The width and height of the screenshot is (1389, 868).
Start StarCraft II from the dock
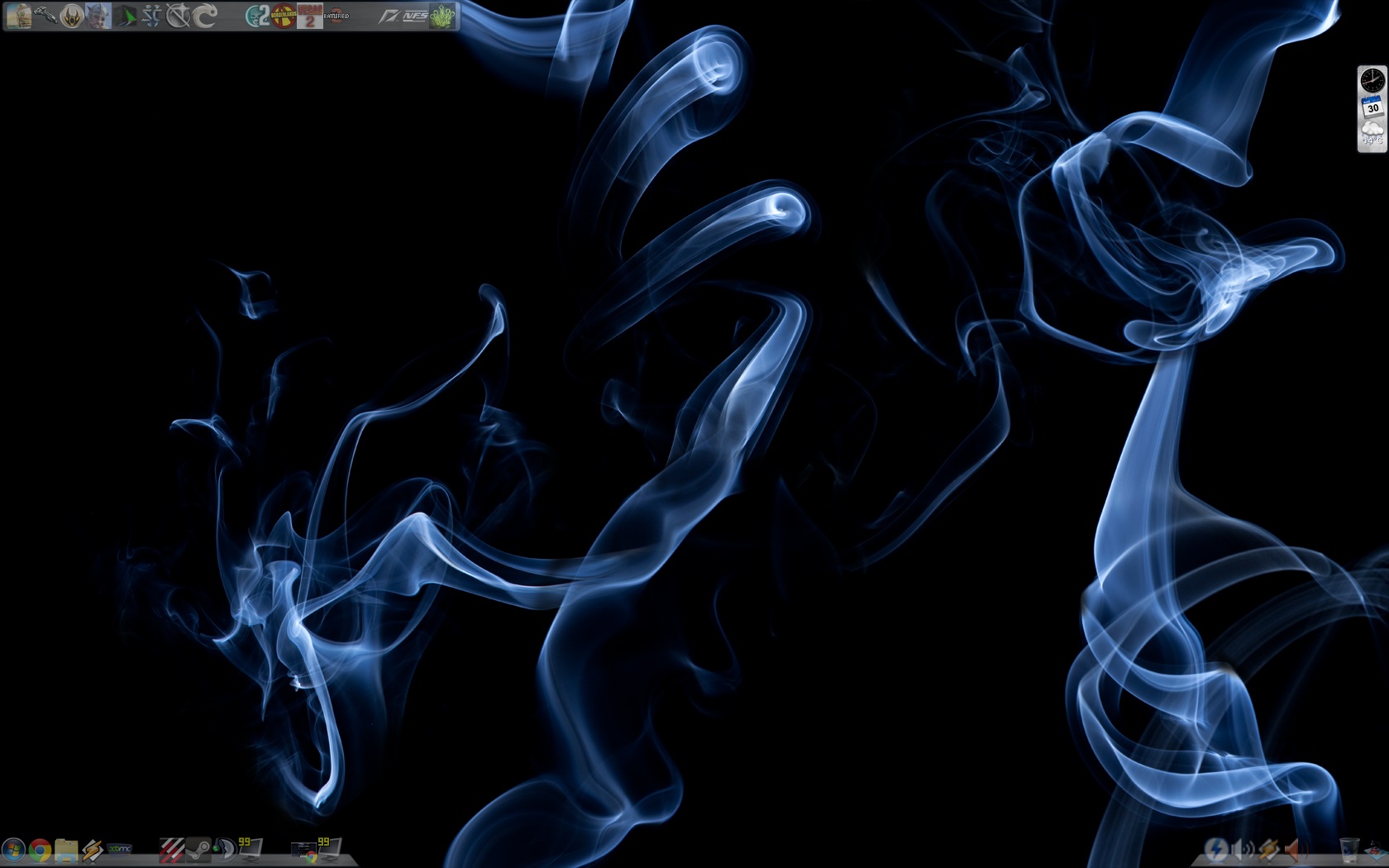click(151, 16)
